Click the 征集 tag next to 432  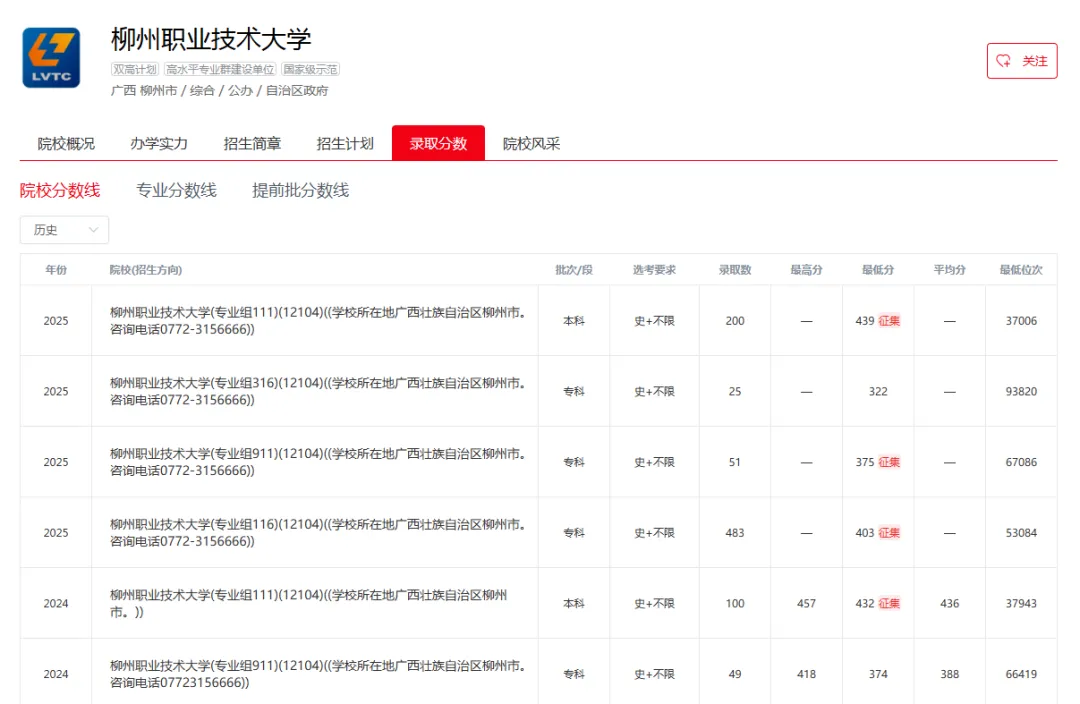889,603
